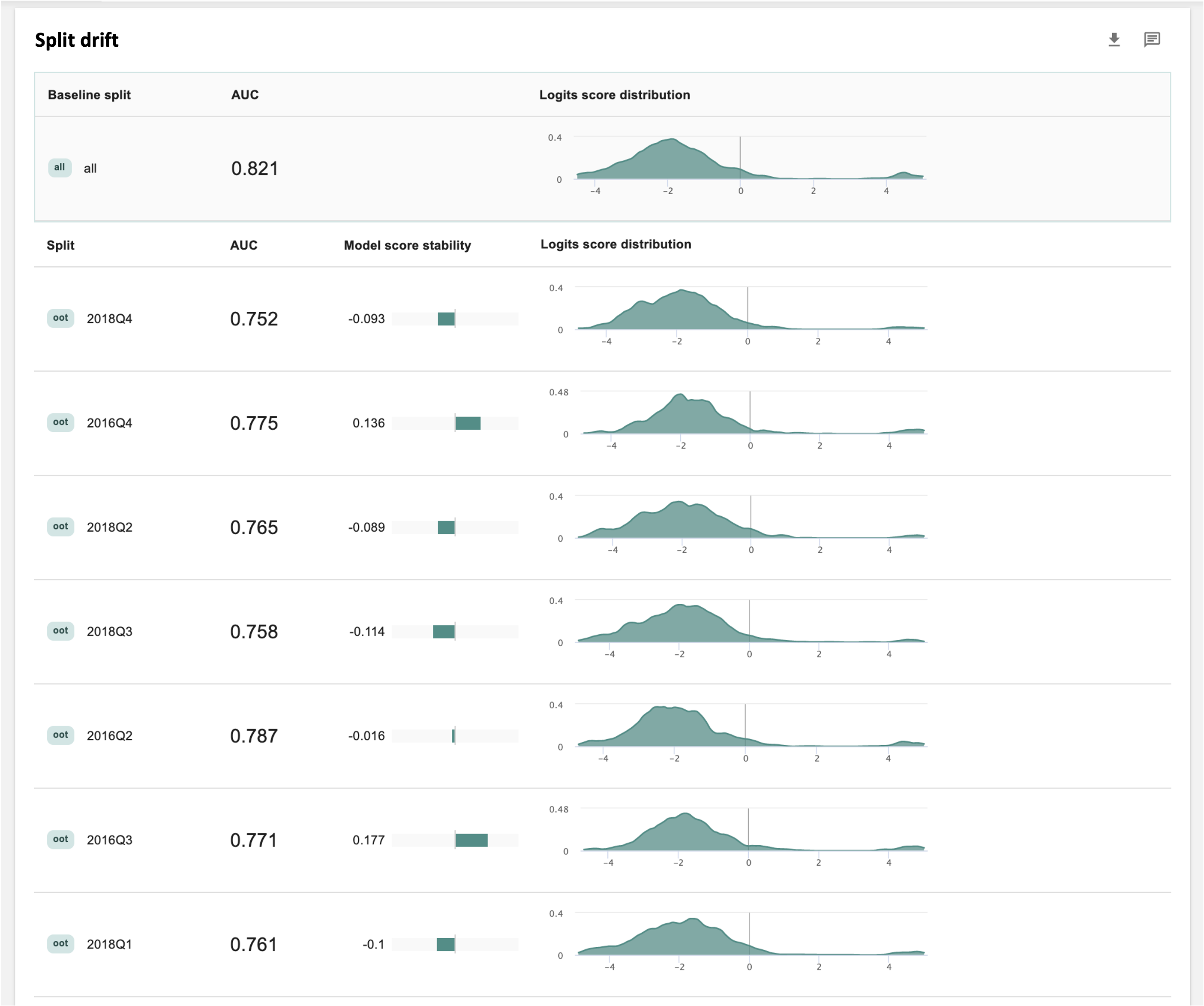The width and height of the screenshot is (1204, 1006).
Task: Click stability value -0.093
Action: coord(366,319)
